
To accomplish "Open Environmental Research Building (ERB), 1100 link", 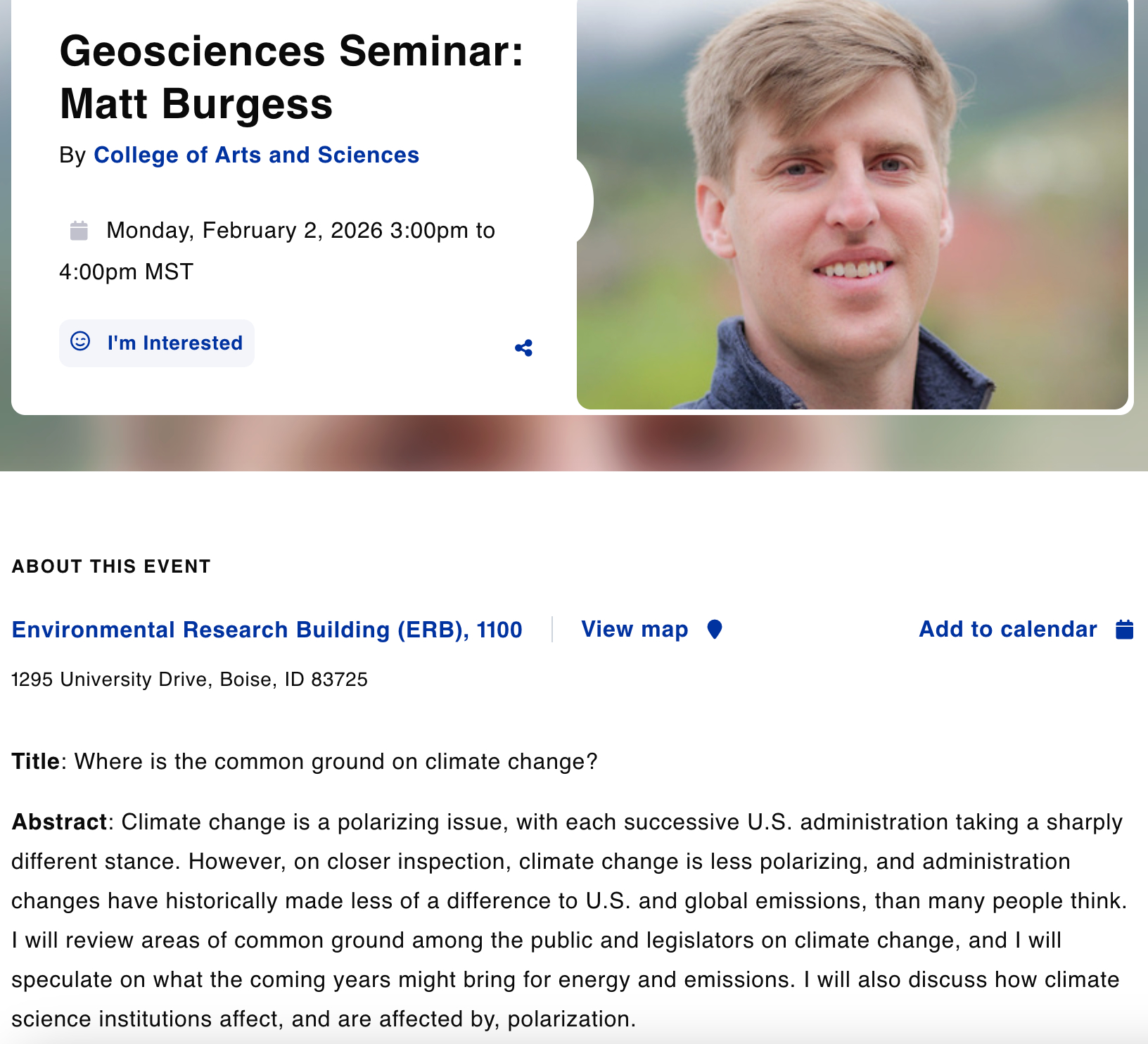I will pyautogui.click(x=267, y=630).
